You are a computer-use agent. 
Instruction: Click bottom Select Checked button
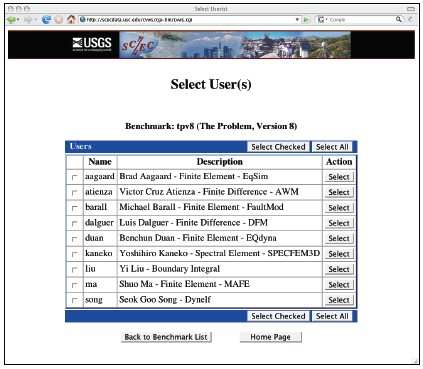(278, 316)
